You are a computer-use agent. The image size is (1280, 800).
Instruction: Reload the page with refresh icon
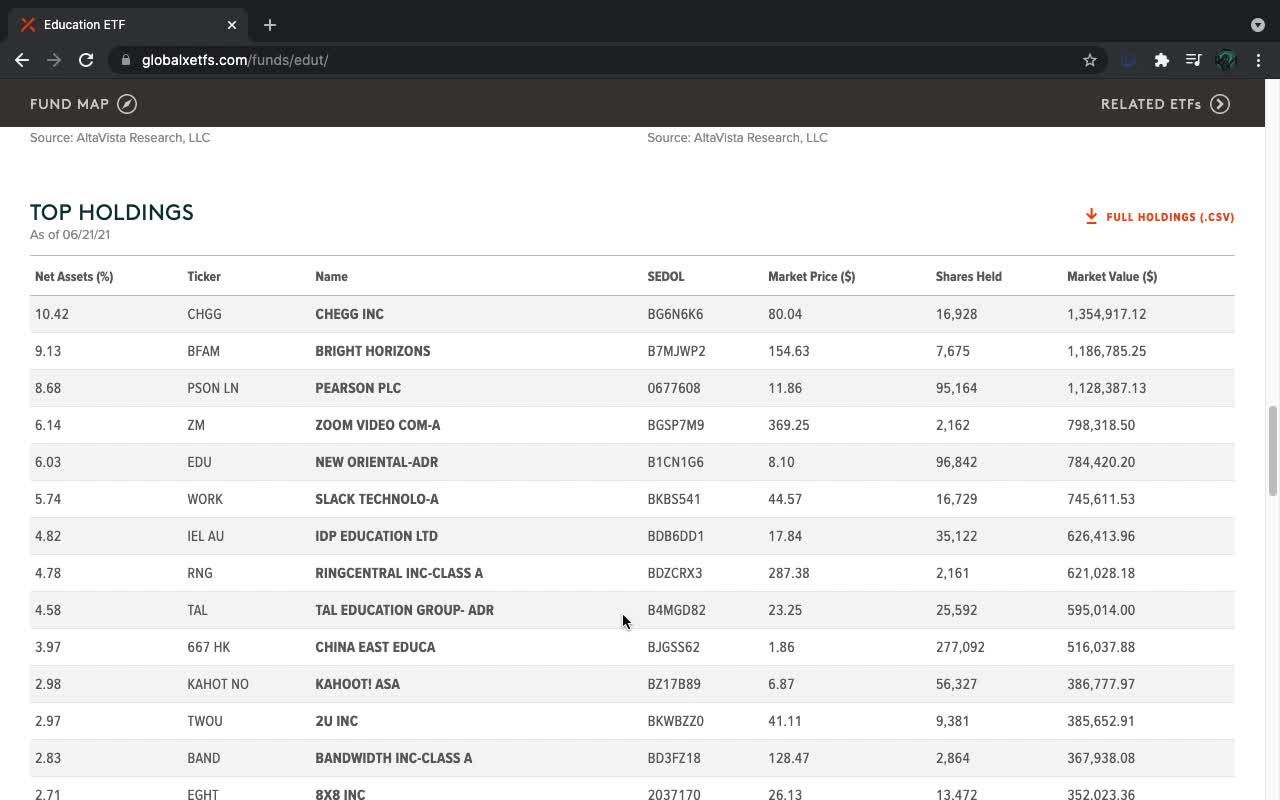click(86, 60)
